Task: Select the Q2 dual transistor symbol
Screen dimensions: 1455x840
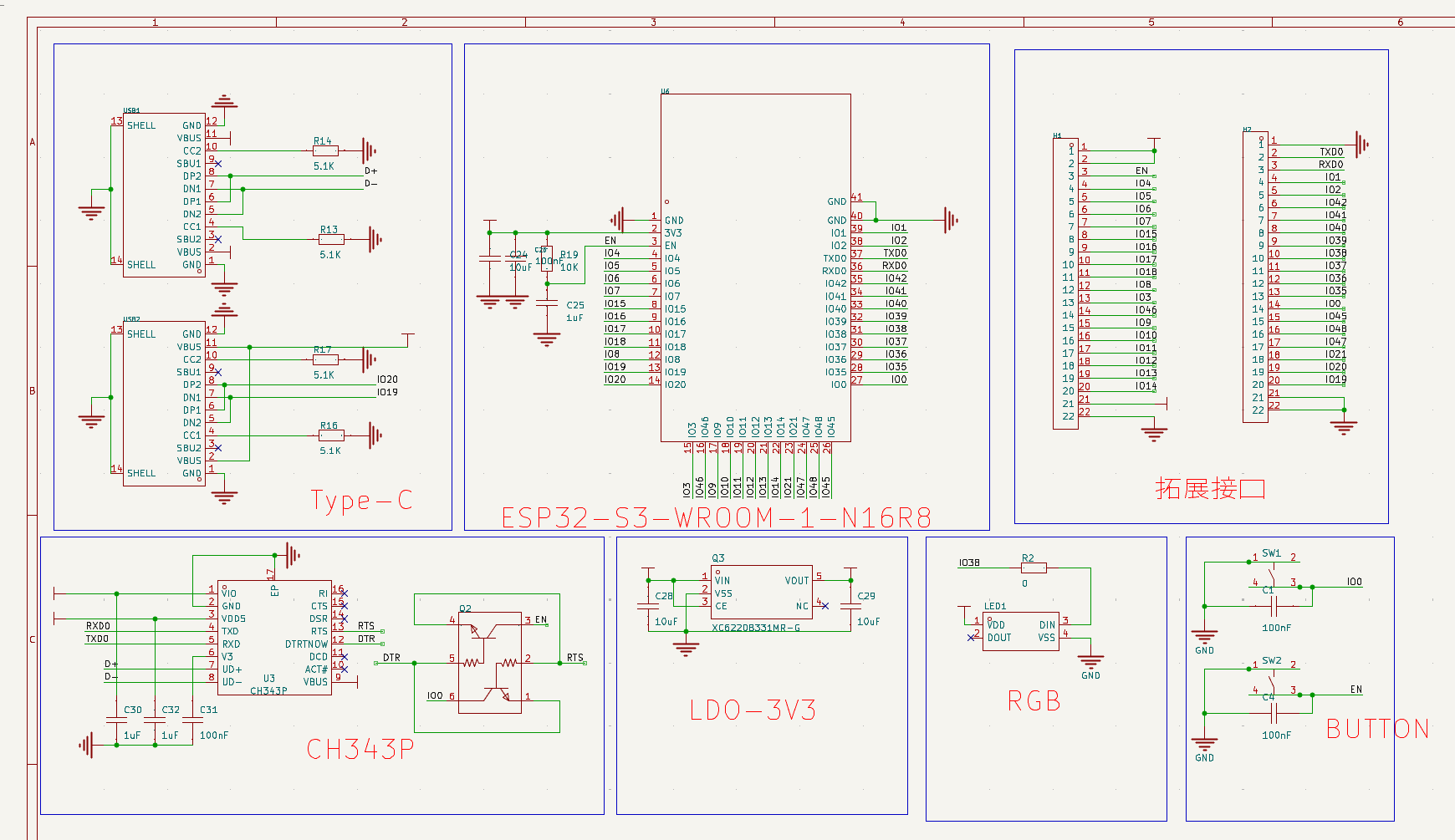Action: tap(489, 663)
